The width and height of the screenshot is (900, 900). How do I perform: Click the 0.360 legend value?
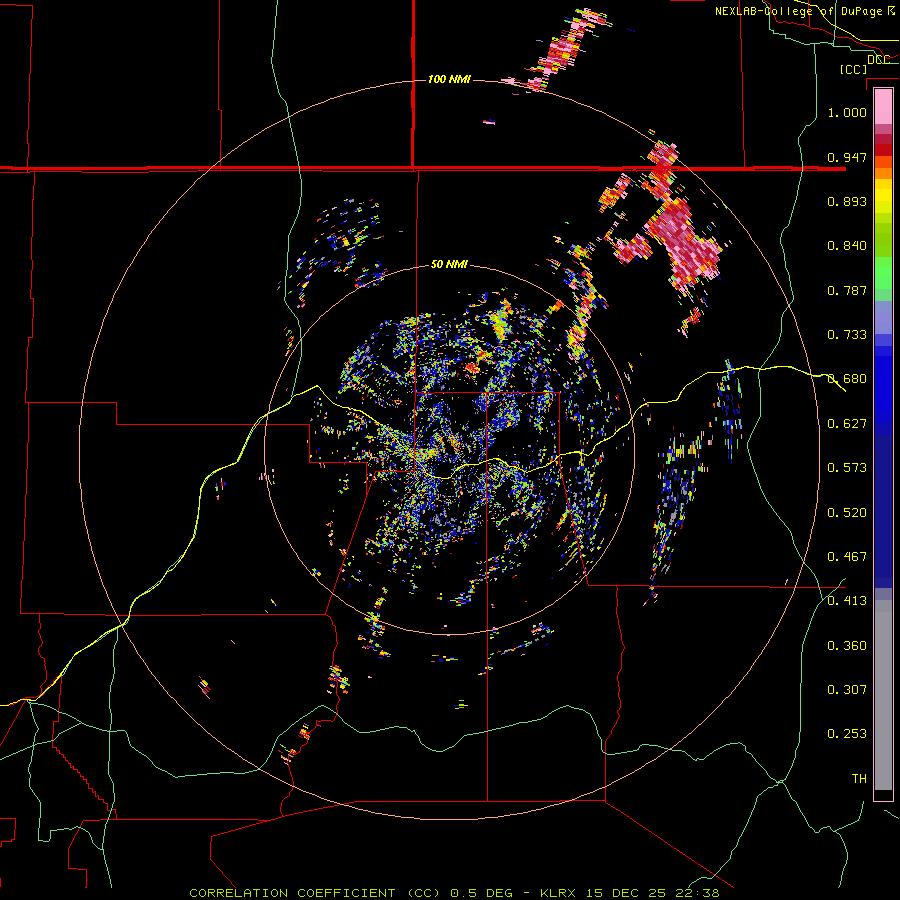pyautogui.click(x=847, y=646)
